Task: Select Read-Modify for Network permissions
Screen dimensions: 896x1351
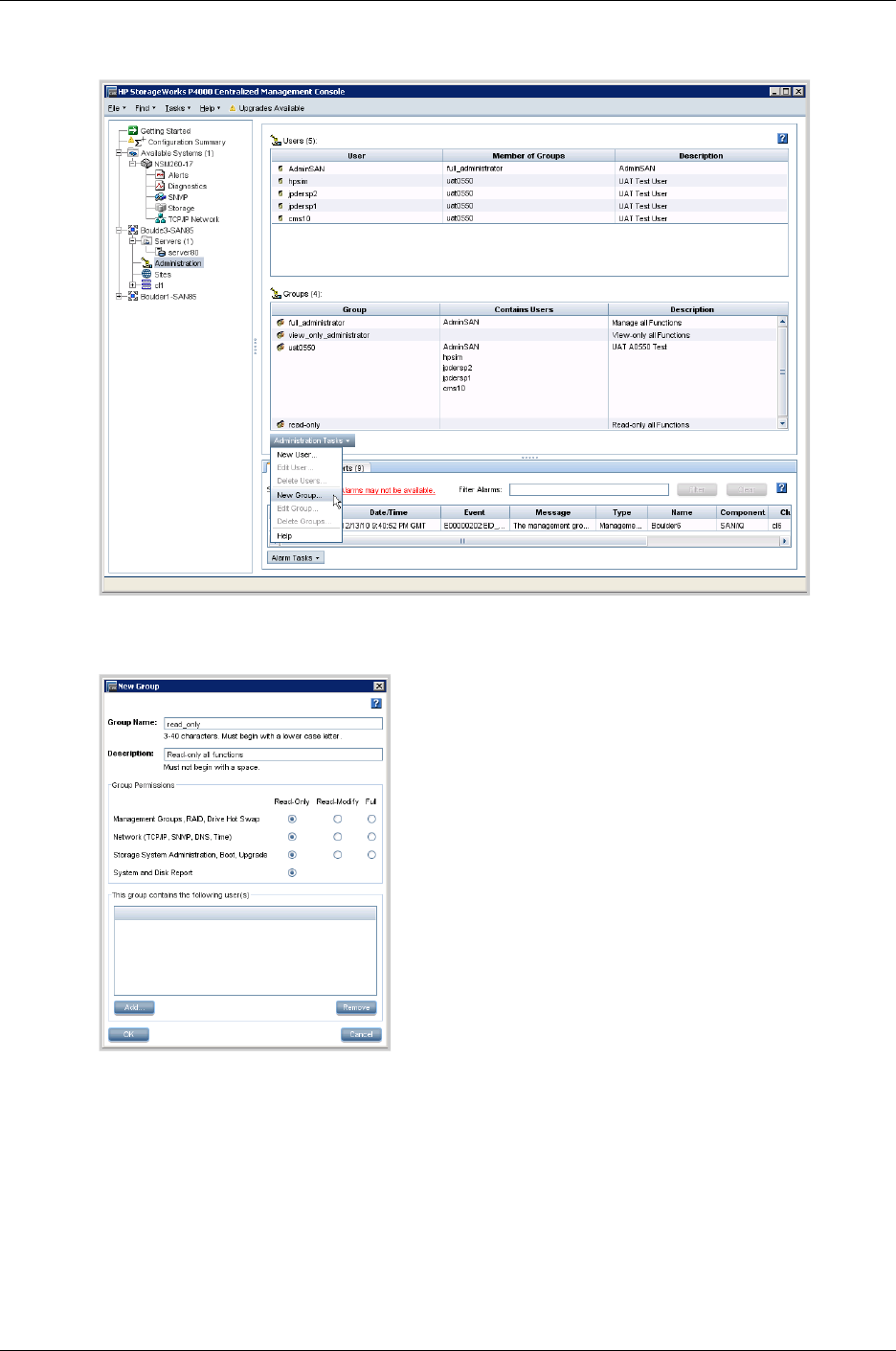Action: 338,837
